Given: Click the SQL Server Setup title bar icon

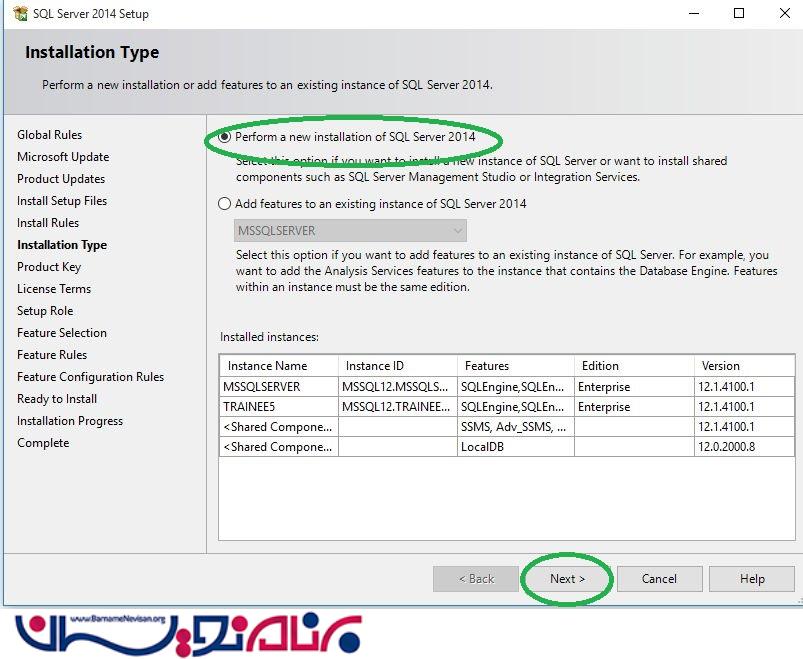Looking at the screenshot, I should 20,13.
